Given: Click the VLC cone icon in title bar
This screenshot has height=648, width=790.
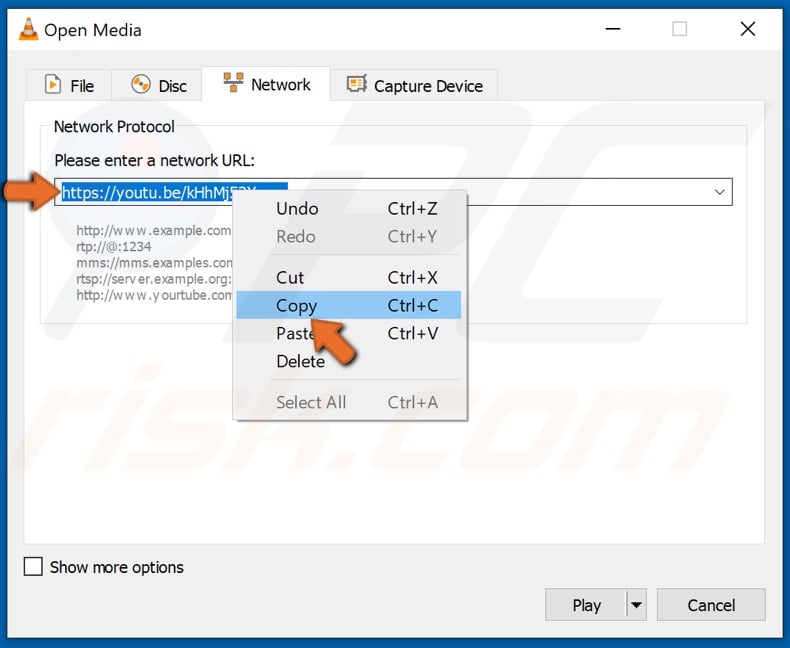Looking at the screenshot, I should [28, 29].
